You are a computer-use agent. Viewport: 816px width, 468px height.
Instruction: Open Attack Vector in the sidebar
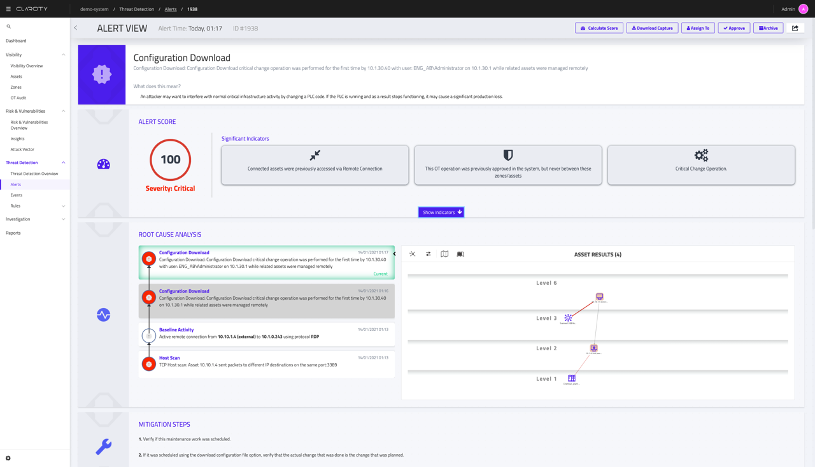coord(22,149)
